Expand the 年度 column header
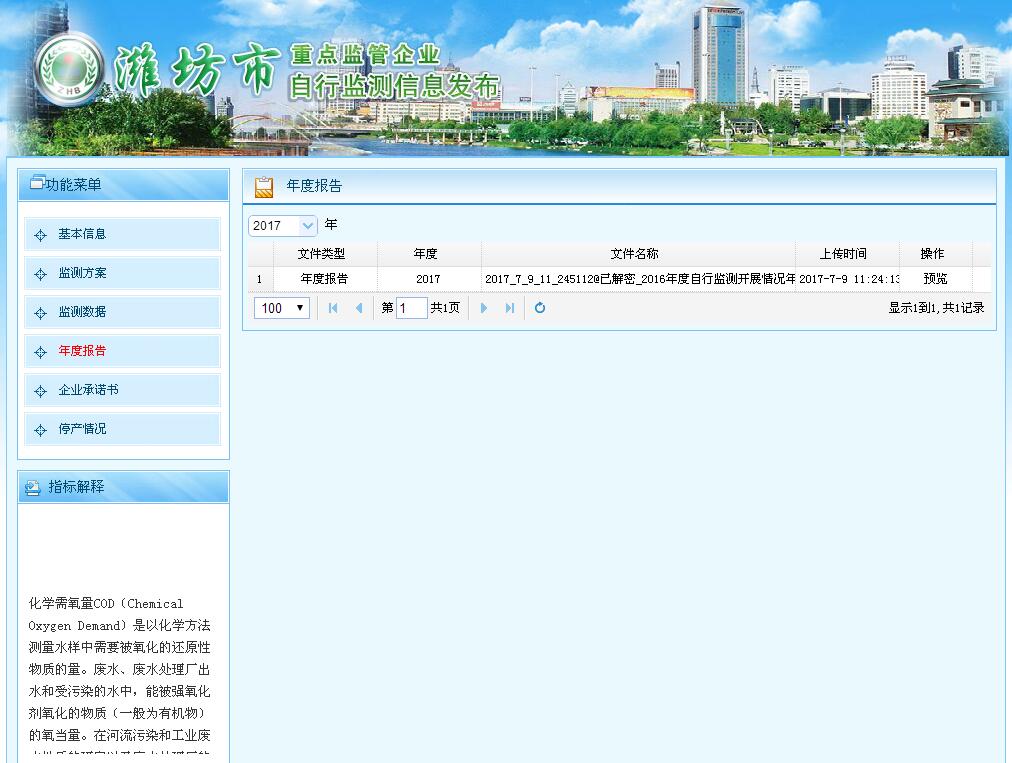The width and height of the screenshot is (1012, 763). tap(427, 253)
